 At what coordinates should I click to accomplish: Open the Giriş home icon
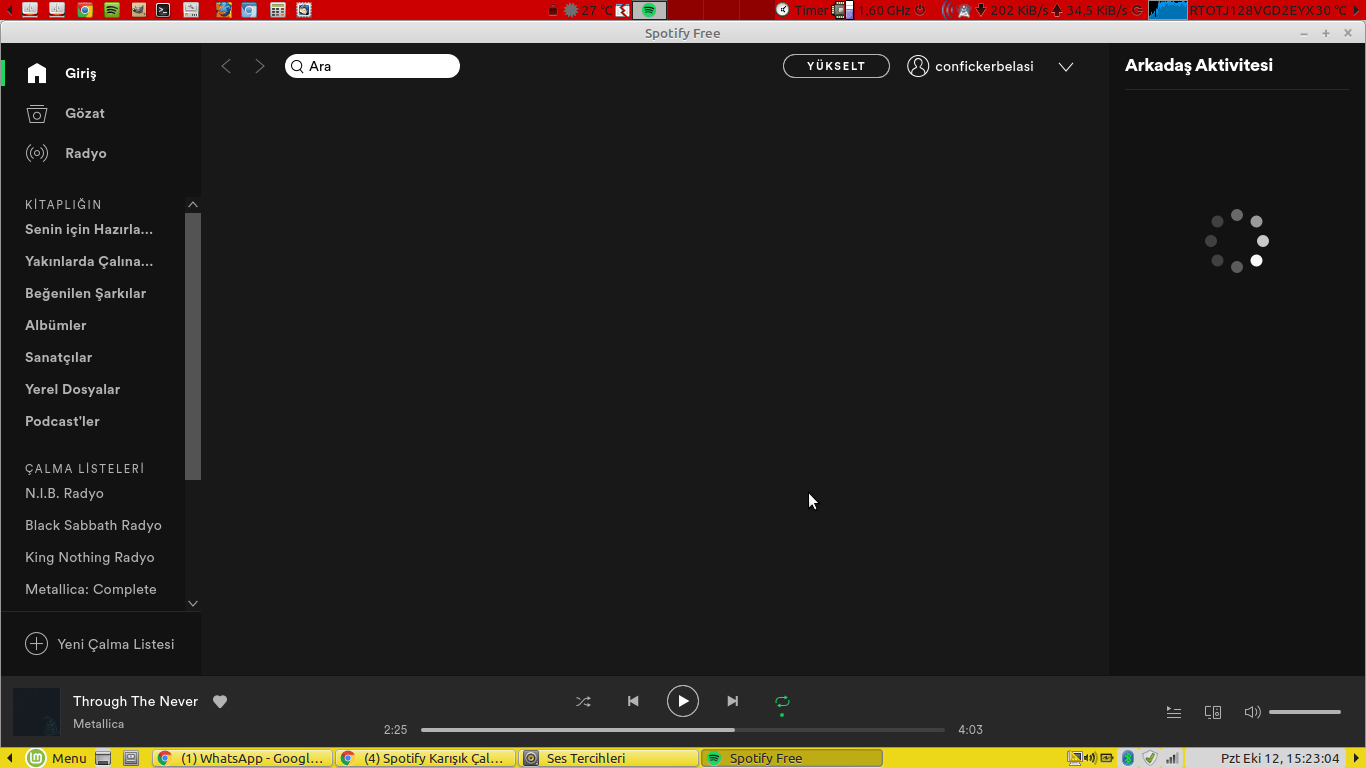coord(37,73)
